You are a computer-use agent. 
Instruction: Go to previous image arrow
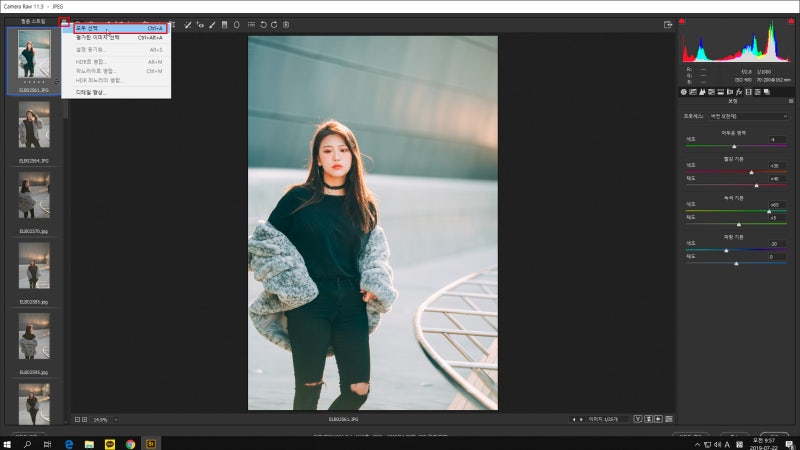[574, 419]
